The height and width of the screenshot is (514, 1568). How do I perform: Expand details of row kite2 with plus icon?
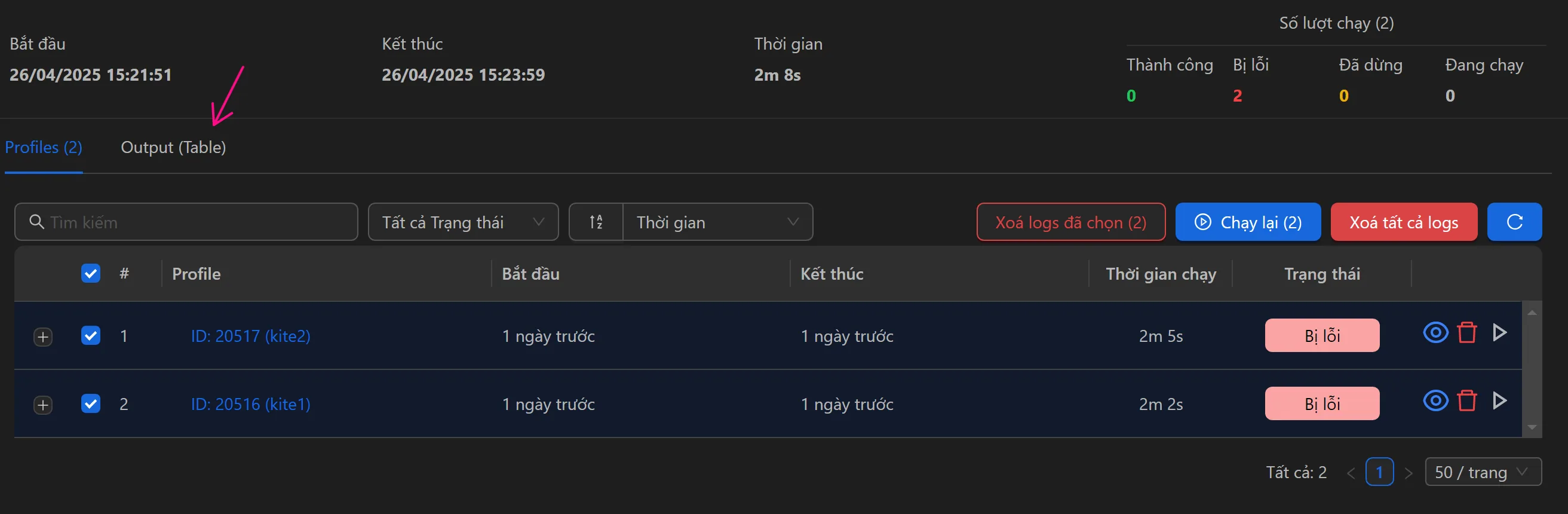pos(42,335)
